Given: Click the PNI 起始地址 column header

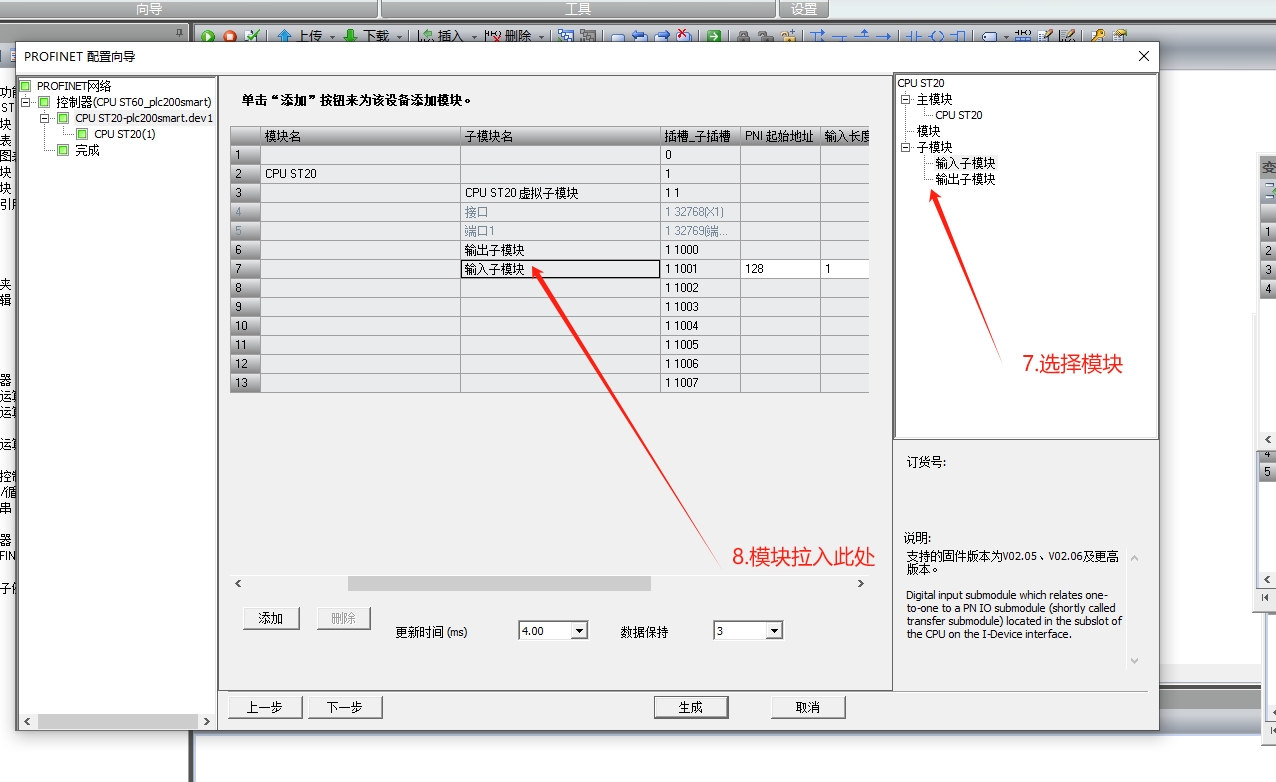Looking at the screenshot, I should click(x=780, y=136).
